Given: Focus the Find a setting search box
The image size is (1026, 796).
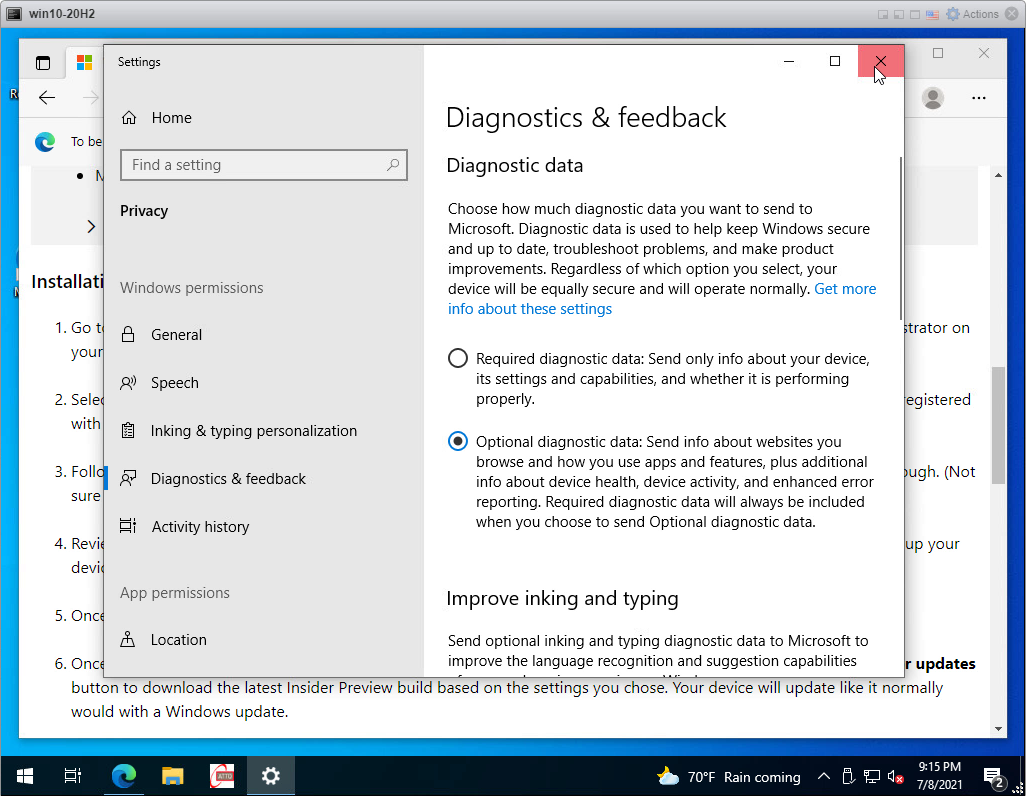Looking at the screenshot, I should (264, 165).
